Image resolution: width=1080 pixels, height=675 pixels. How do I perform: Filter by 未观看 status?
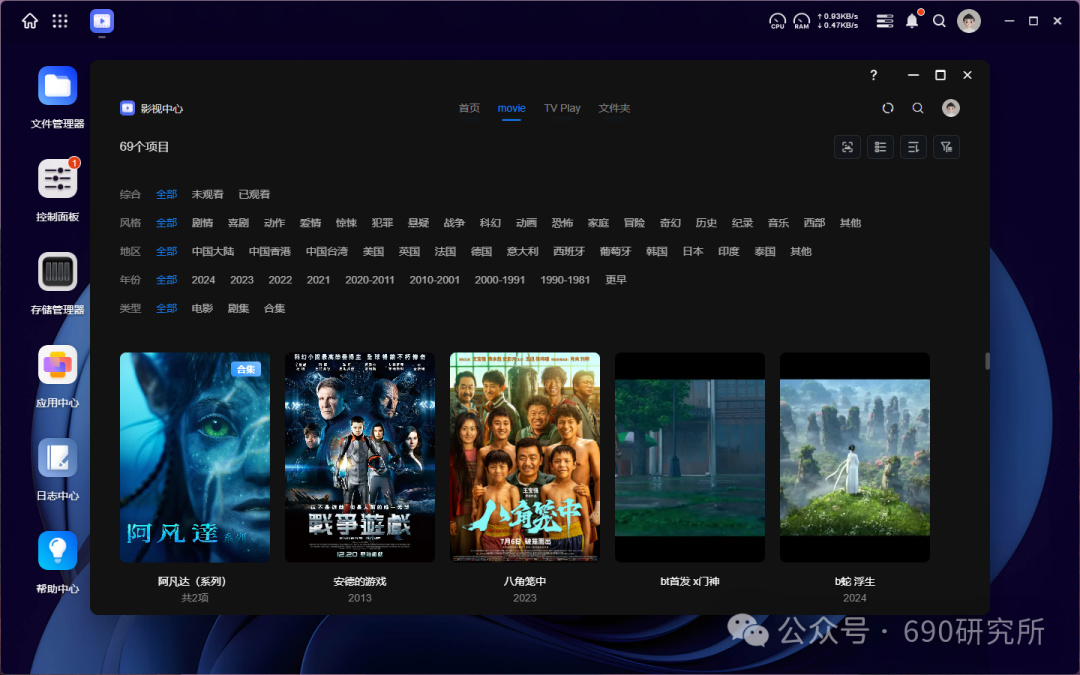(207, 194)
